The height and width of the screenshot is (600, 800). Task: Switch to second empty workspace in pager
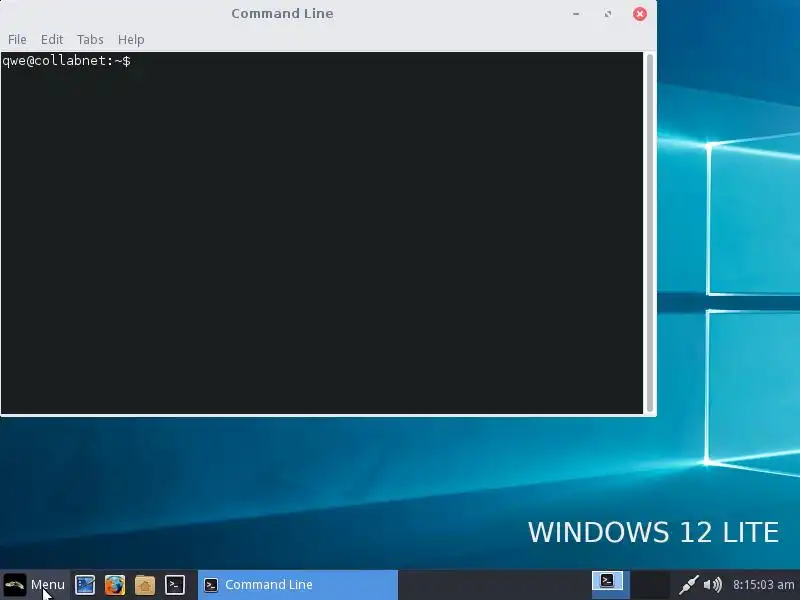[x=650, y=585]
